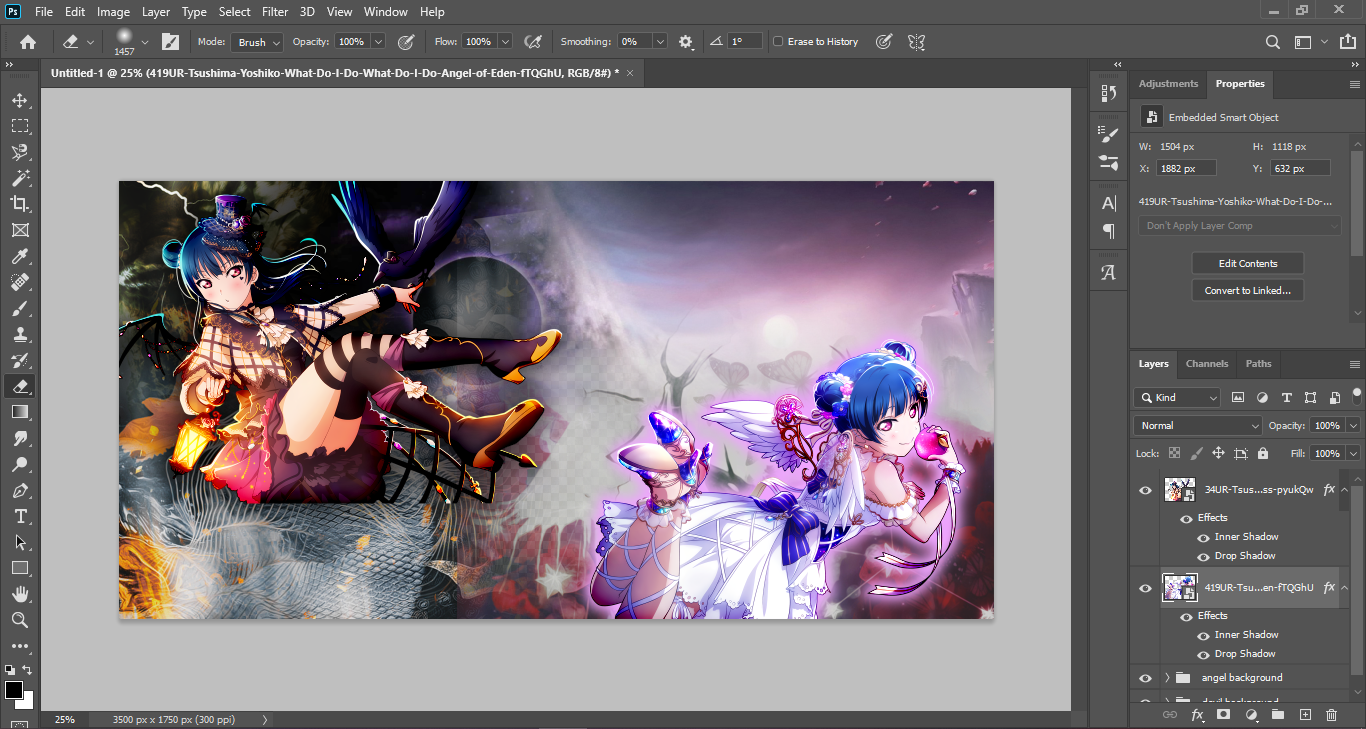Select the History Brush tool

coord(20,360)
